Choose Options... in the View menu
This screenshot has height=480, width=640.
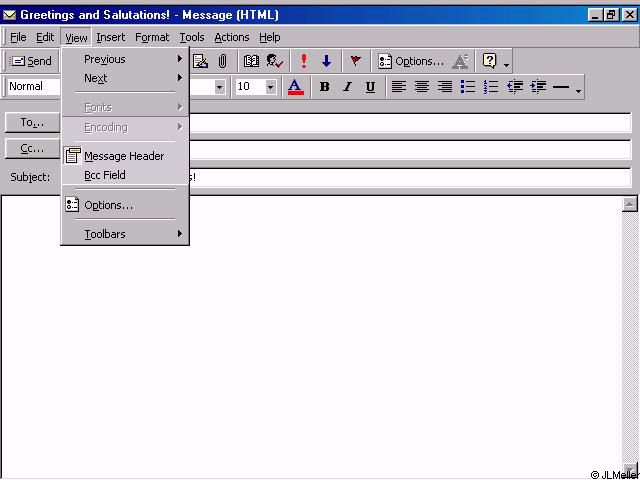pyautogui.click(x=125, y=205)
